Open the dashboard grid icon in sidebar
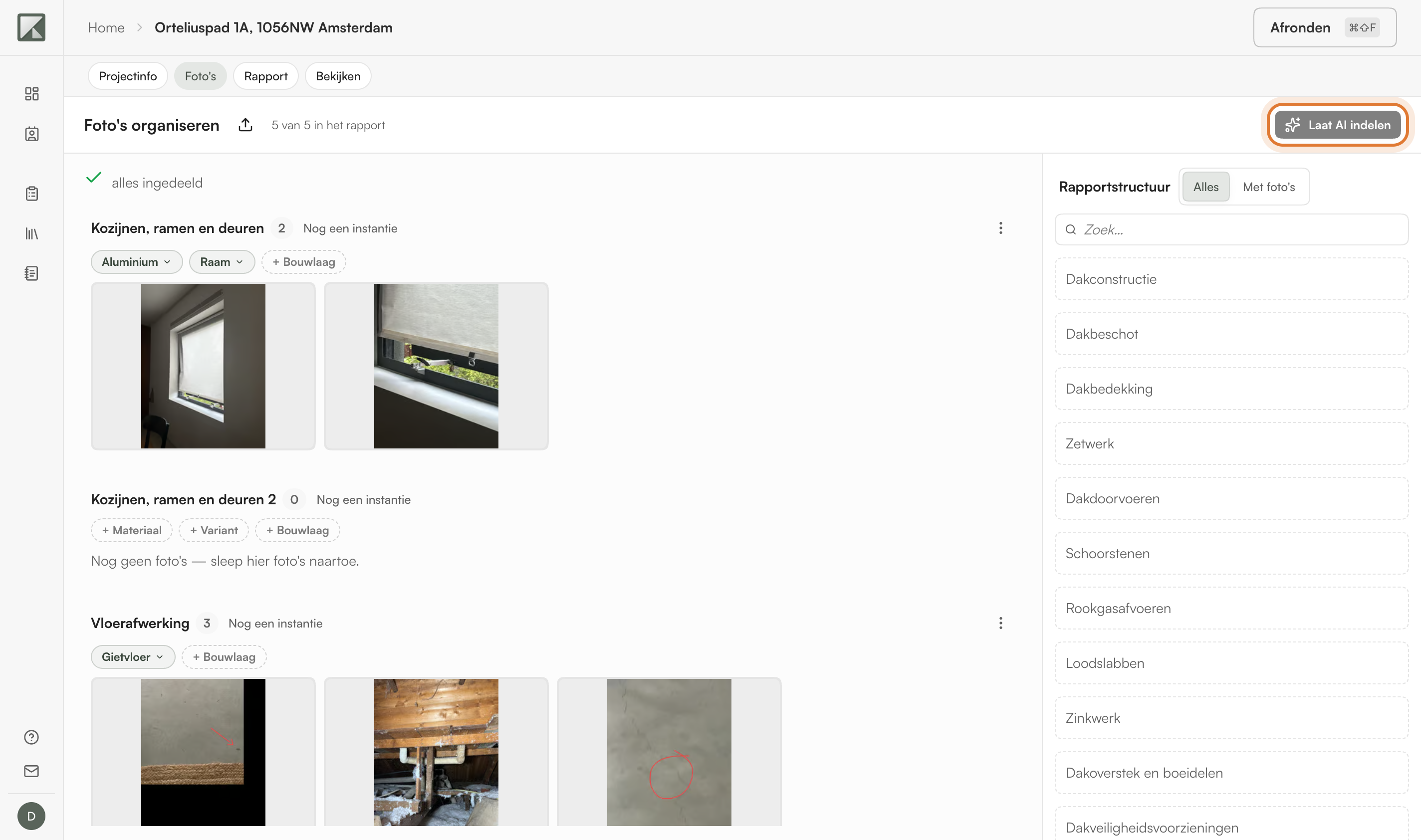1421x840 pixels. pos(32,93)
